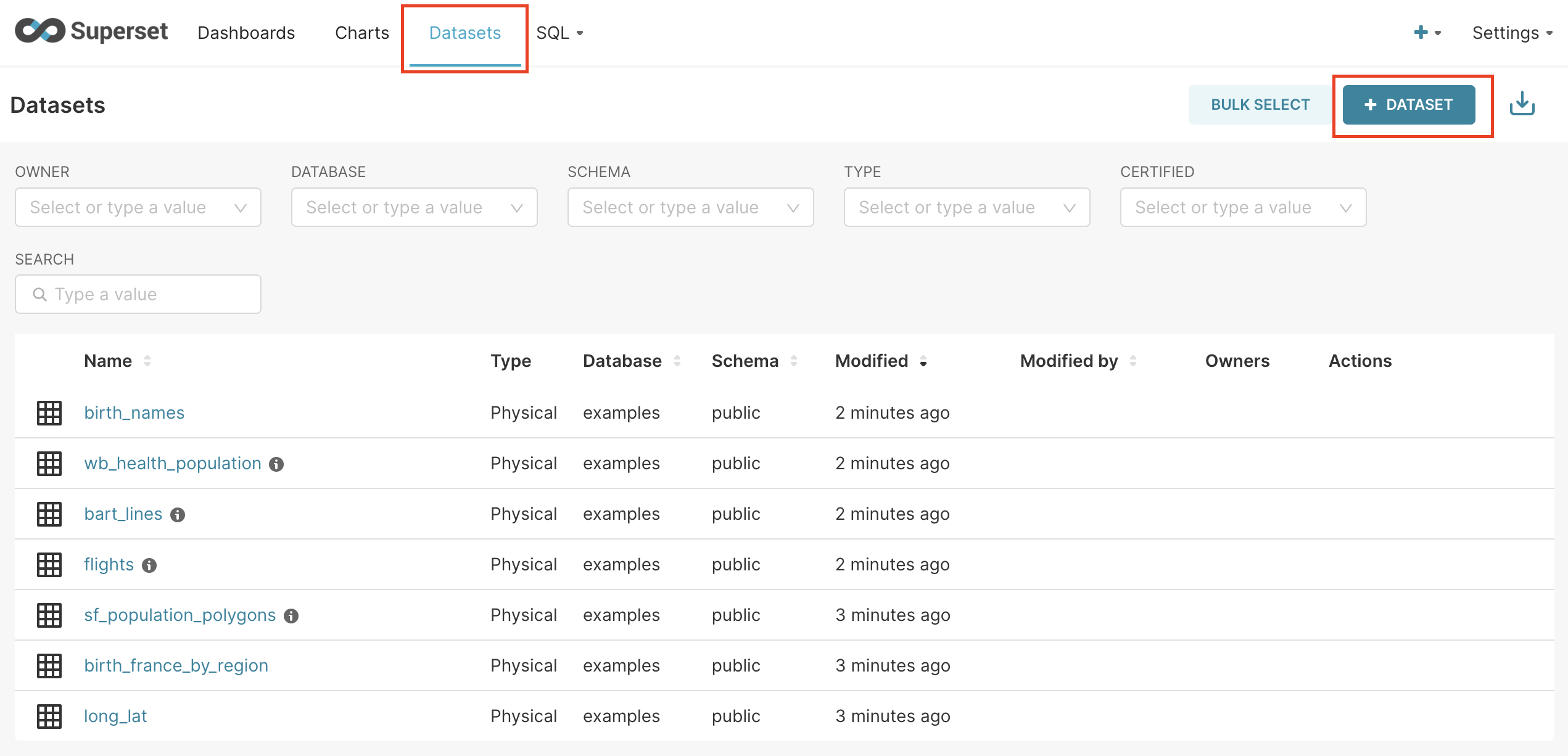Click the Actions column header

[x=1360, y=361]
